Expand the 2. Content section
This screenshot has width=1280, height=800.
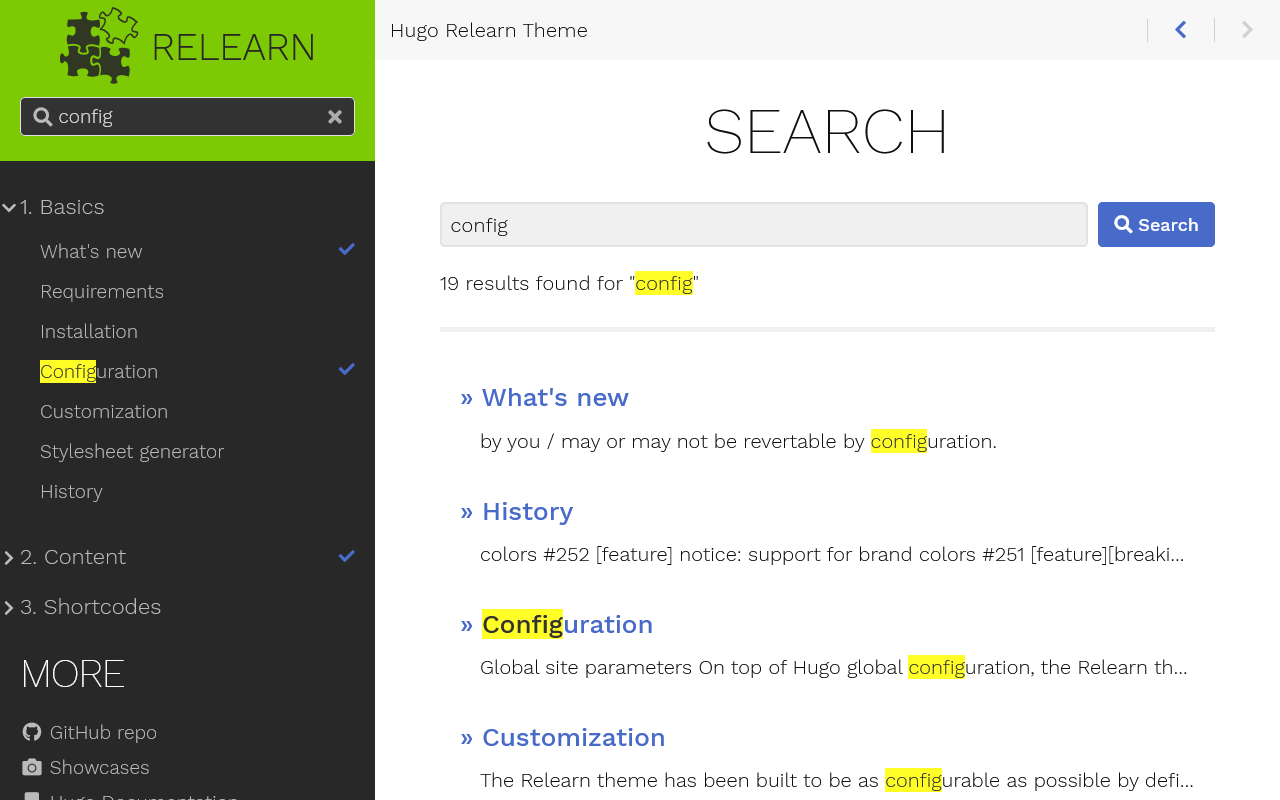click(9, 557)
